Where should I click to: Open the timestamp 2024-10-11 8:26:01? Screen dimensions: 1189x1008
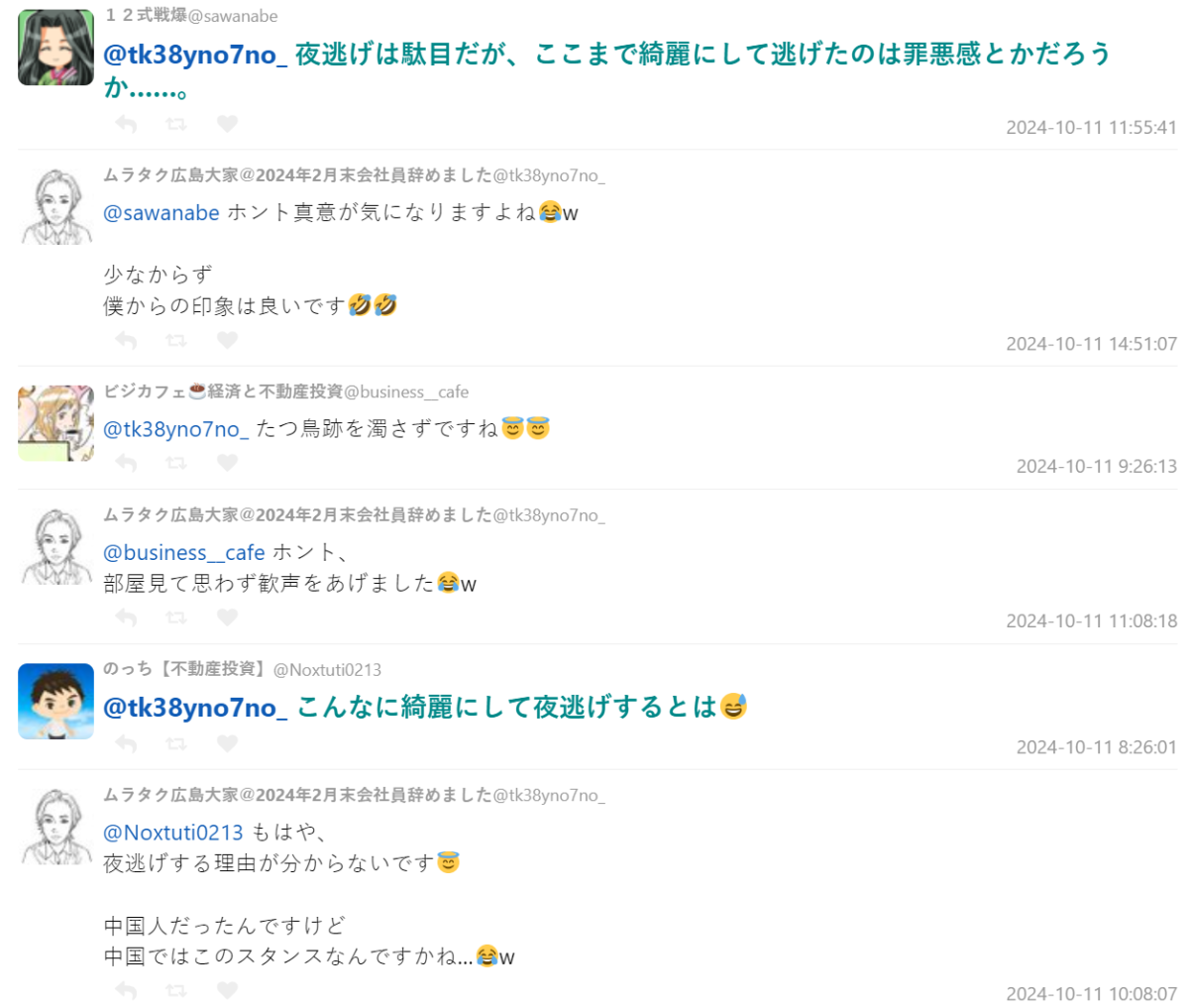[1096, 747]
